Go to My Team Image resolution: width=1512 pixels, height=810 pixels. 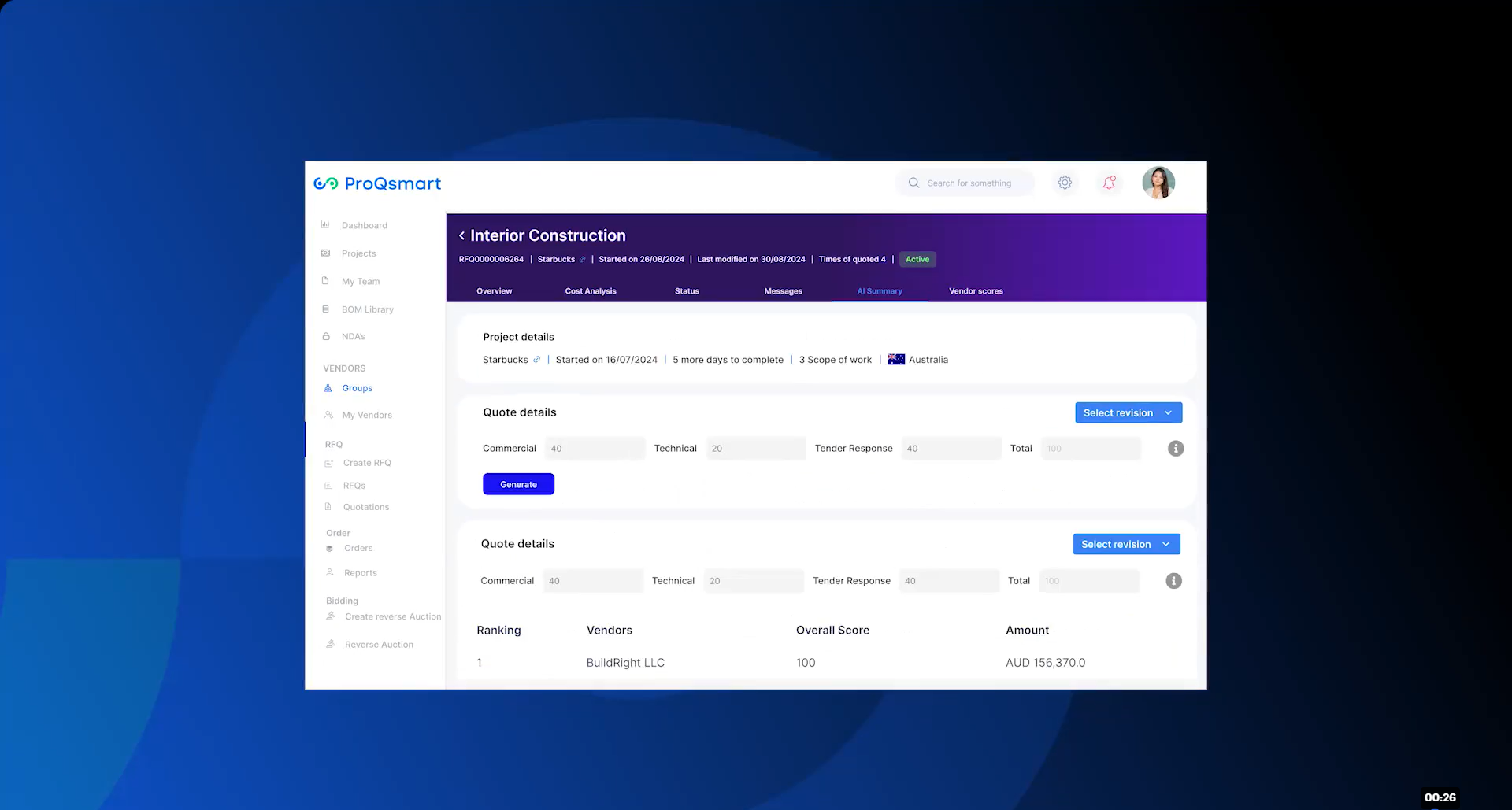(361, 281)
